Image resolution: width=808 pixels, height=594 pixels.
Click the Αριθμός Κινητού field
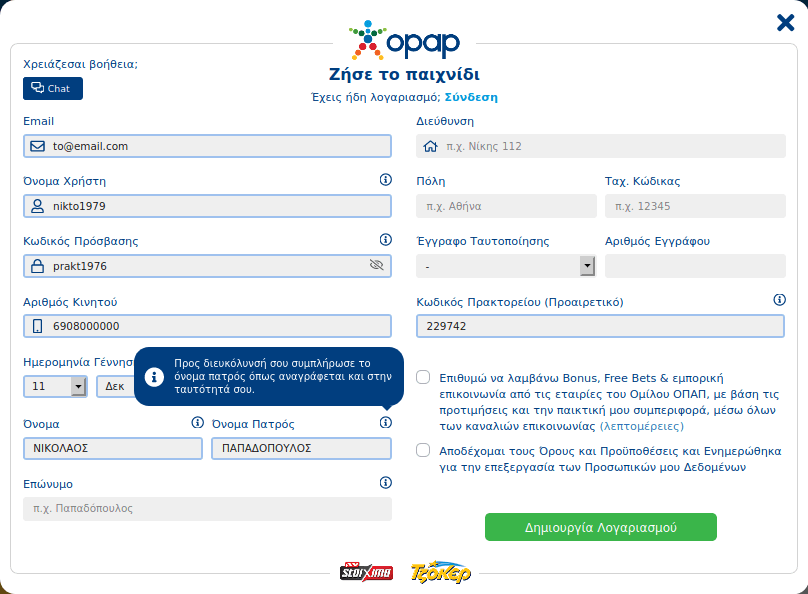click(207, 326)
